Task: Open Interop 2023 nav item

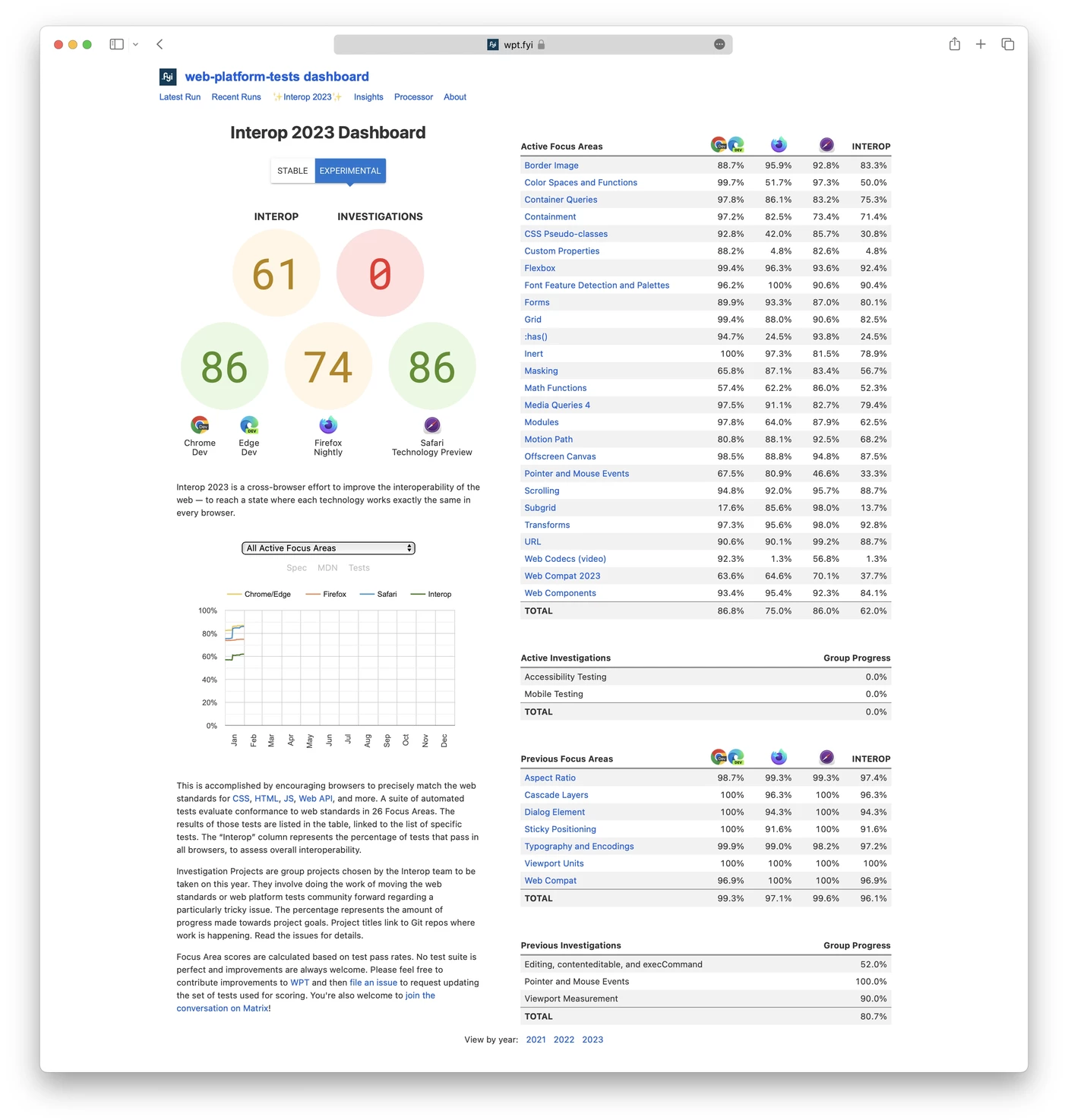Action: 308,97
